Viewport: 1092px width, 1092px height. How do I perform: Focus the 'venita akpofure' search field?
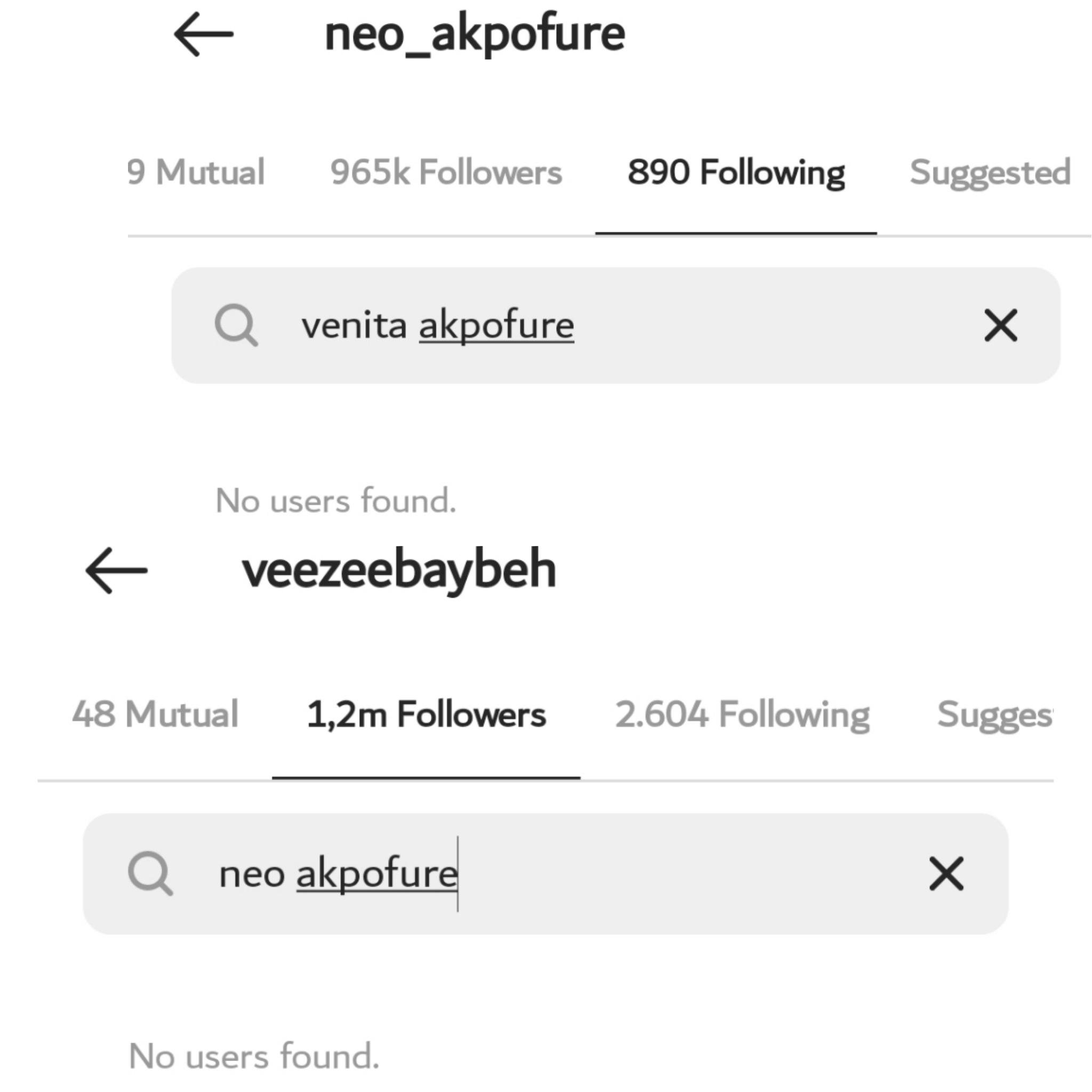coord(622,325)
